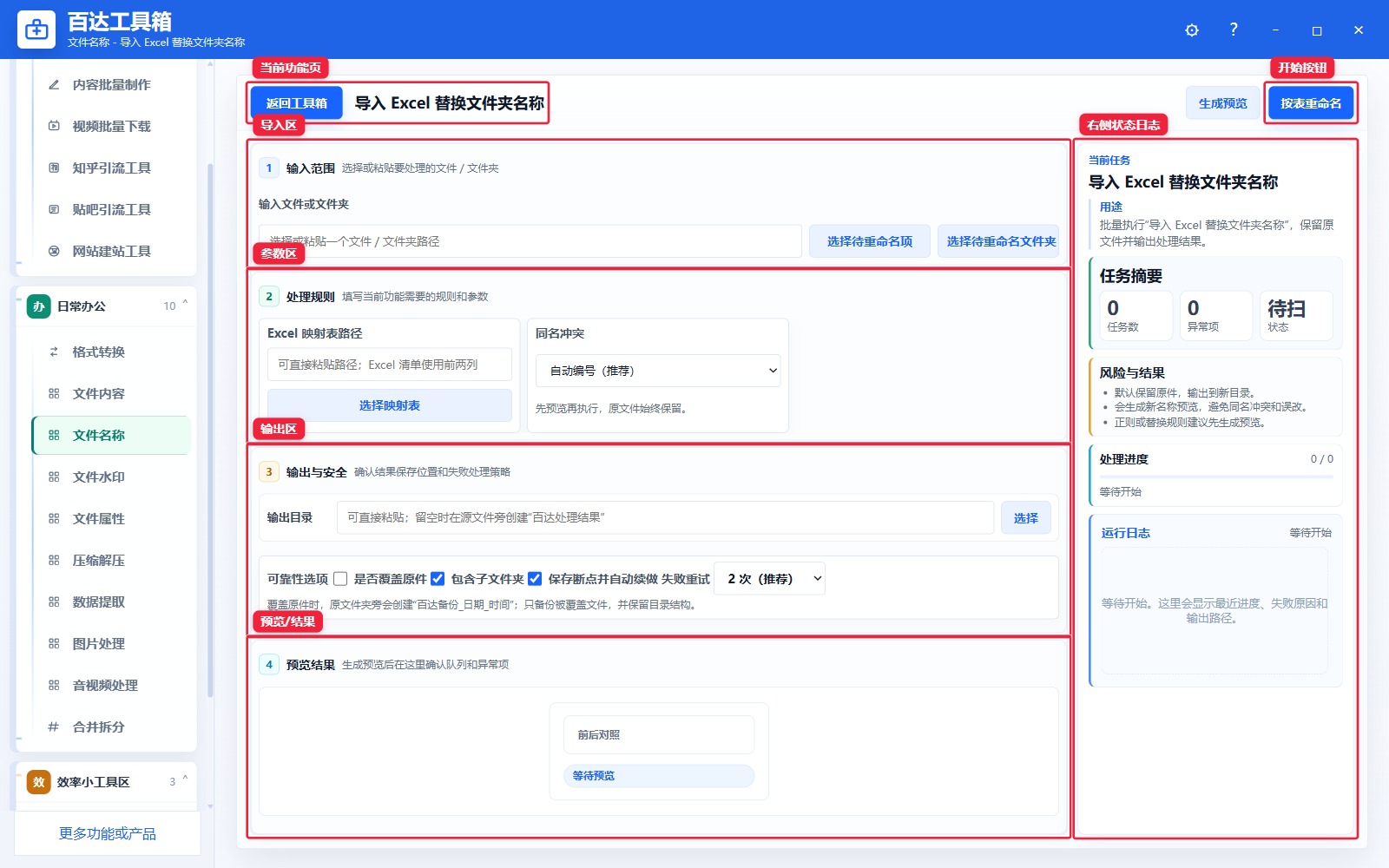Click the 风险与结果 heading
Screen dimensions: 1389x868
tap(1132, 373)
